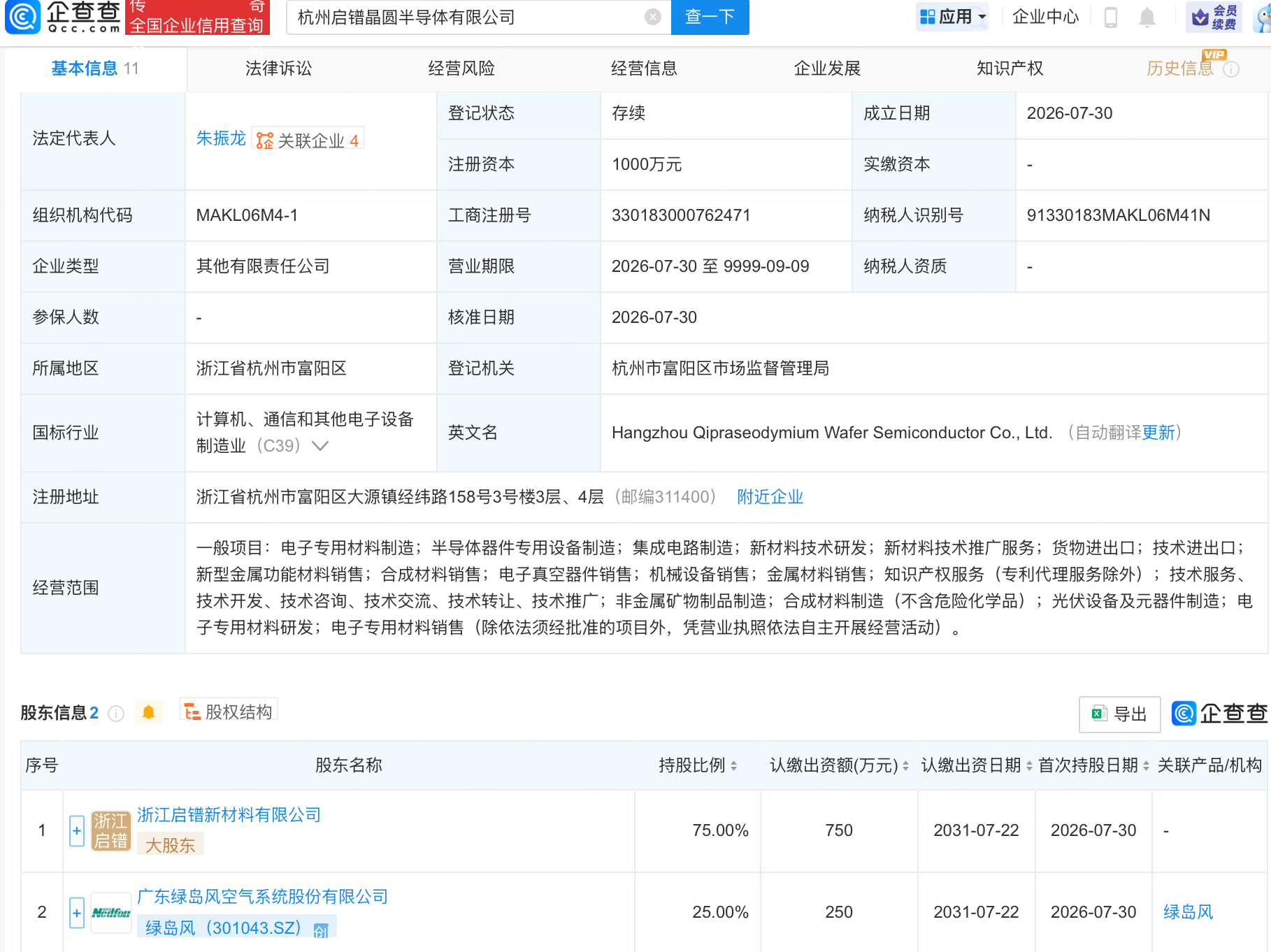Click the orange bell alert for shareholder info
The width and height of the screenshot is (1271, 952).
click(x=148, y=712)
